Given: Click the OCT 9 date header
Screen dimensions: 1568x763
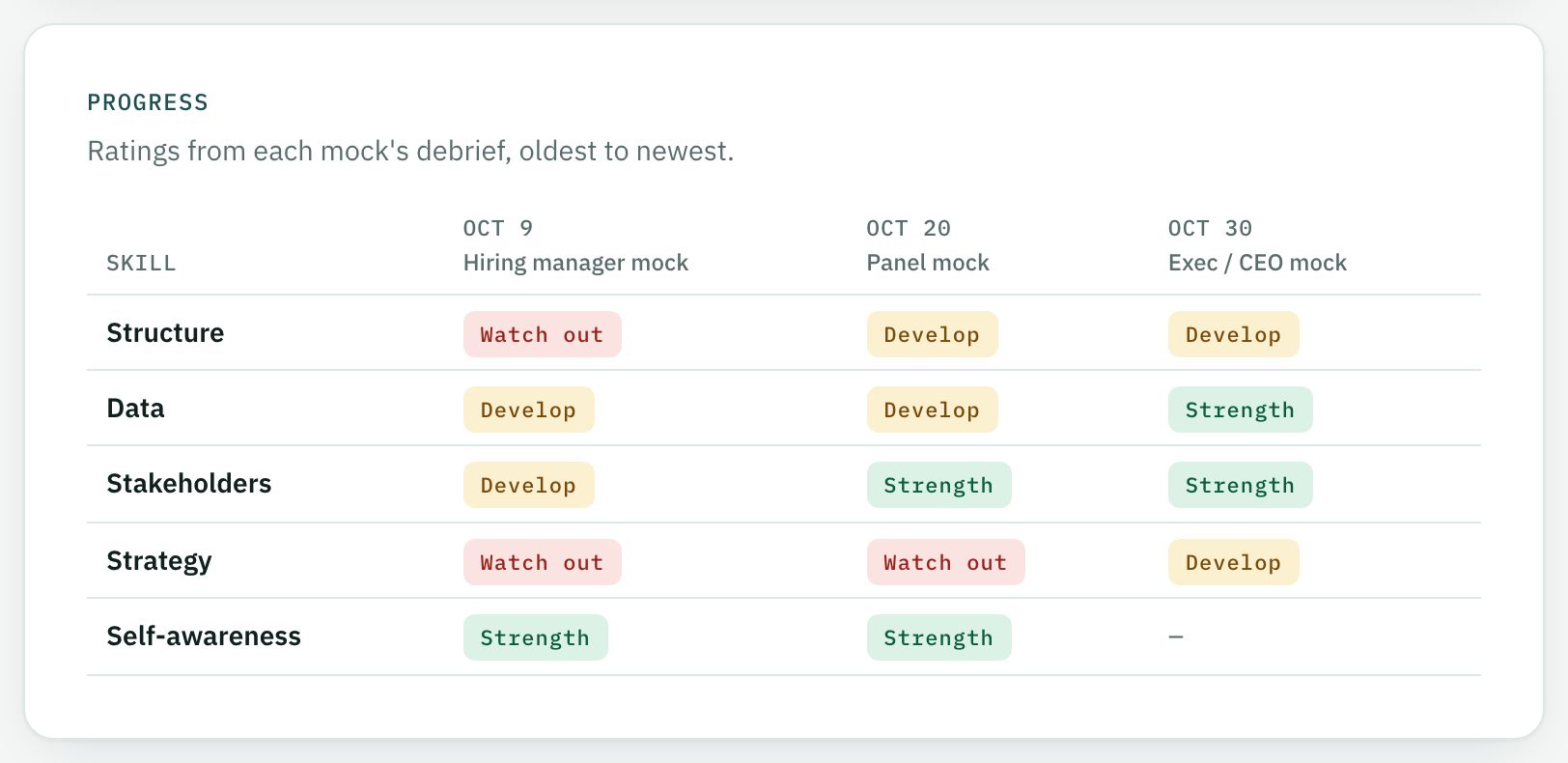Looking at the screenshot, I should [498, 228].
